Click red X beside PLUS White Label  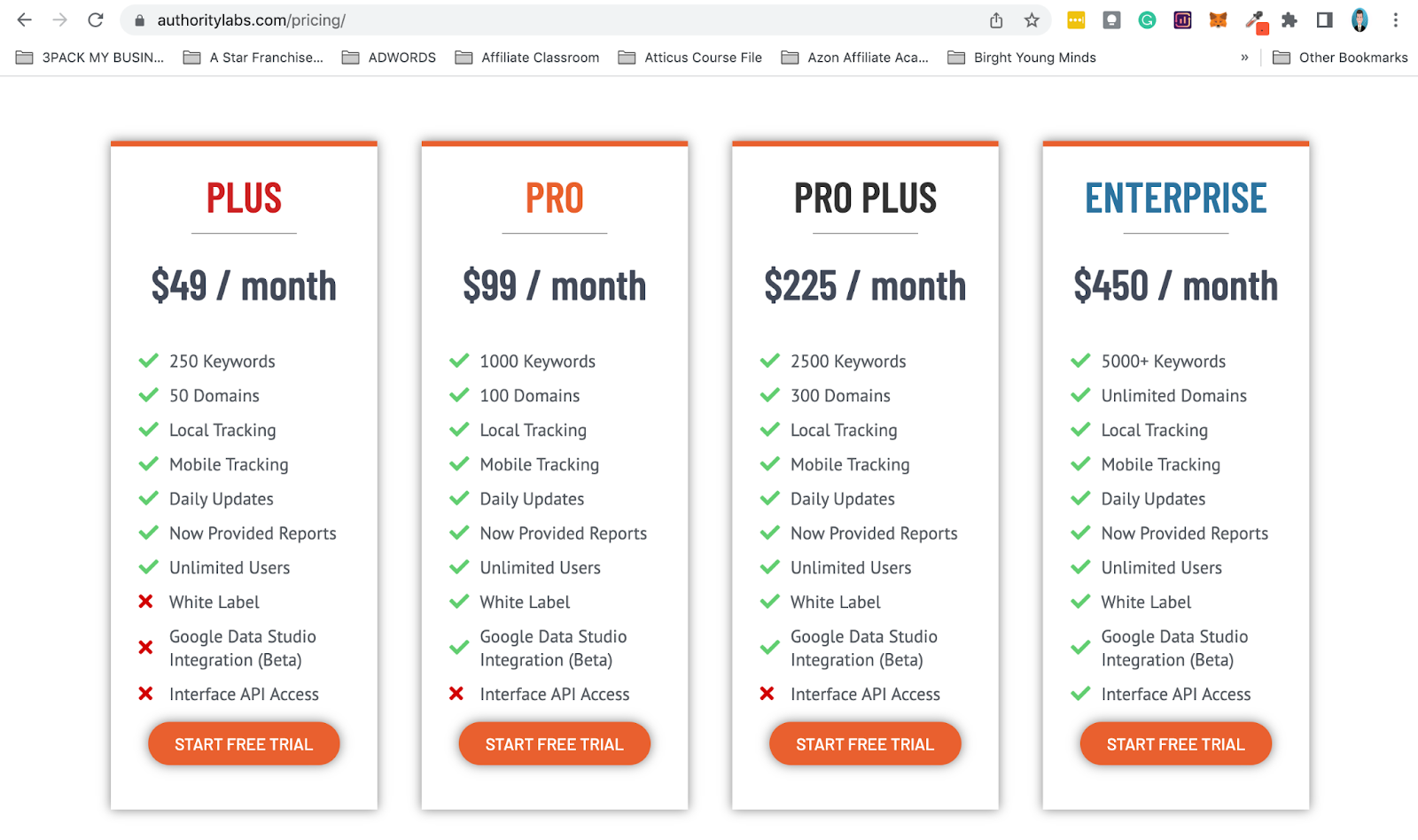pos(146,602)
